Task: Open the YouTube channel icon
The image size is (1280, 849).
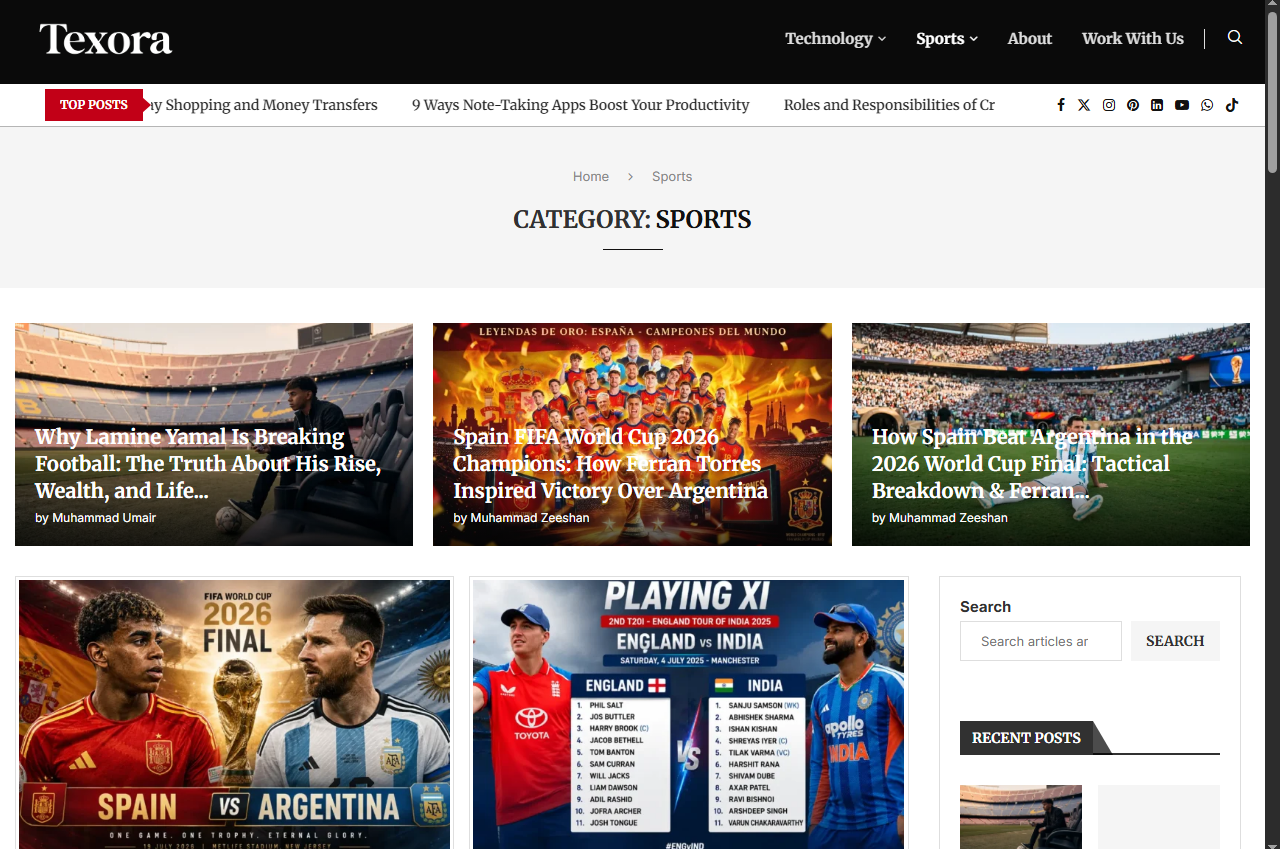Action: click(1182, 105)
